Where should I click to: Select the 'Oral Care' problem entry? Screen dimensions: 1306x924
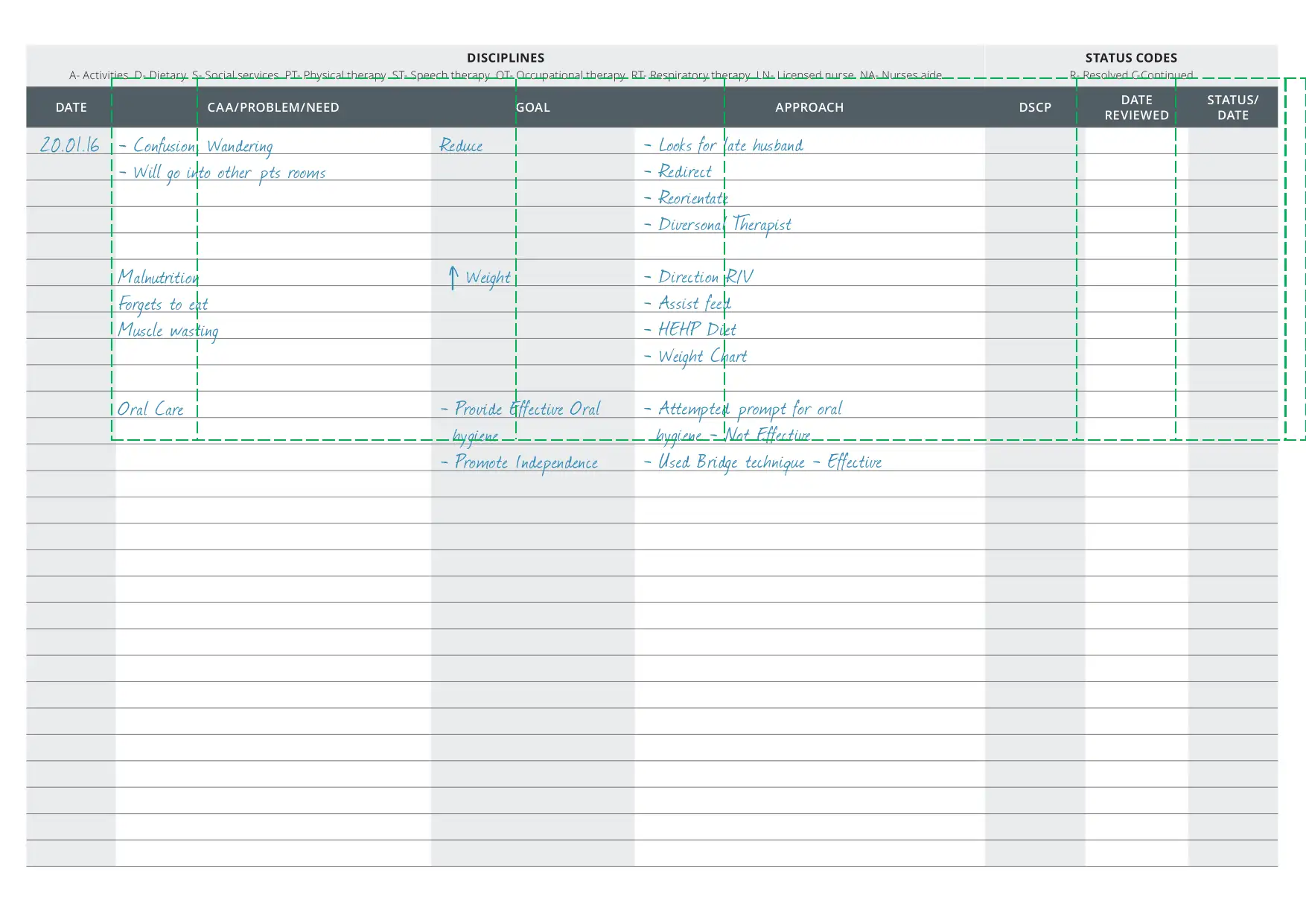150,409
